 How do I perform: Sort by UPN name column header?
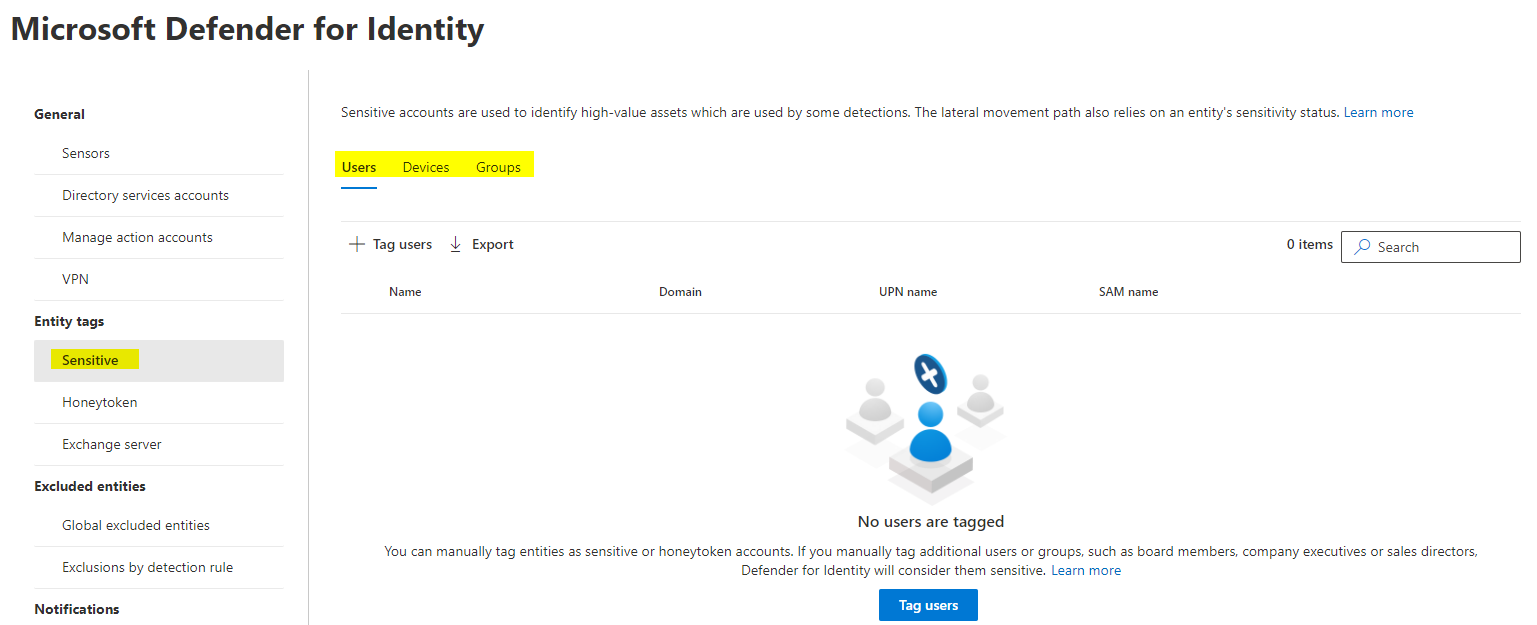(908, 292)
